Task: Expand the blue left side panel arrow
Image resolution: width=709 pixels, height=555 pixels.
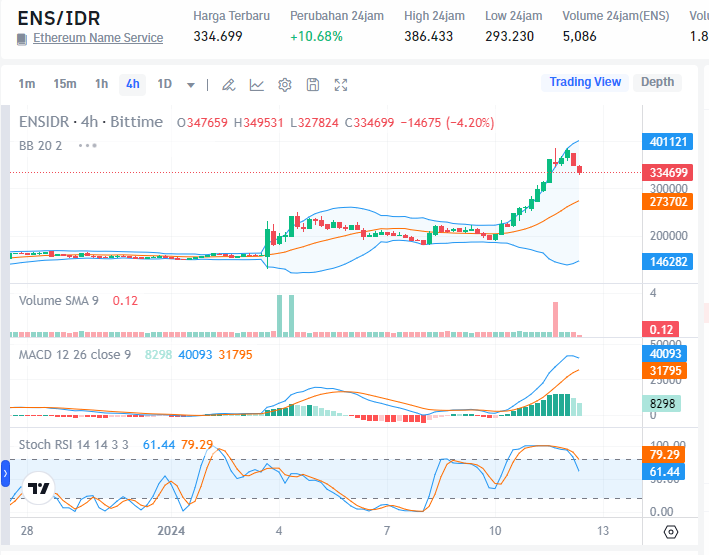Action: pos(5,474)
